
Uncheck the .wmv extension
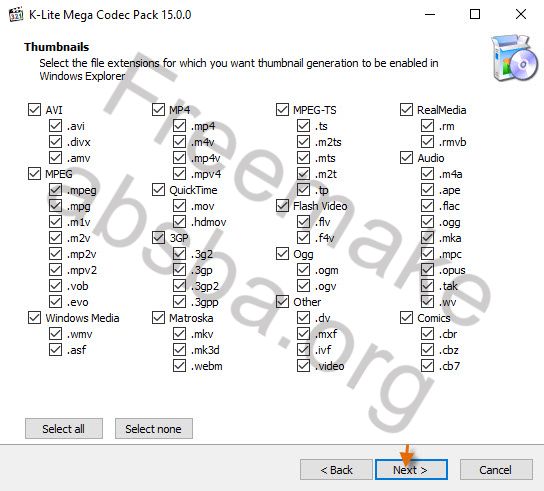56,333
